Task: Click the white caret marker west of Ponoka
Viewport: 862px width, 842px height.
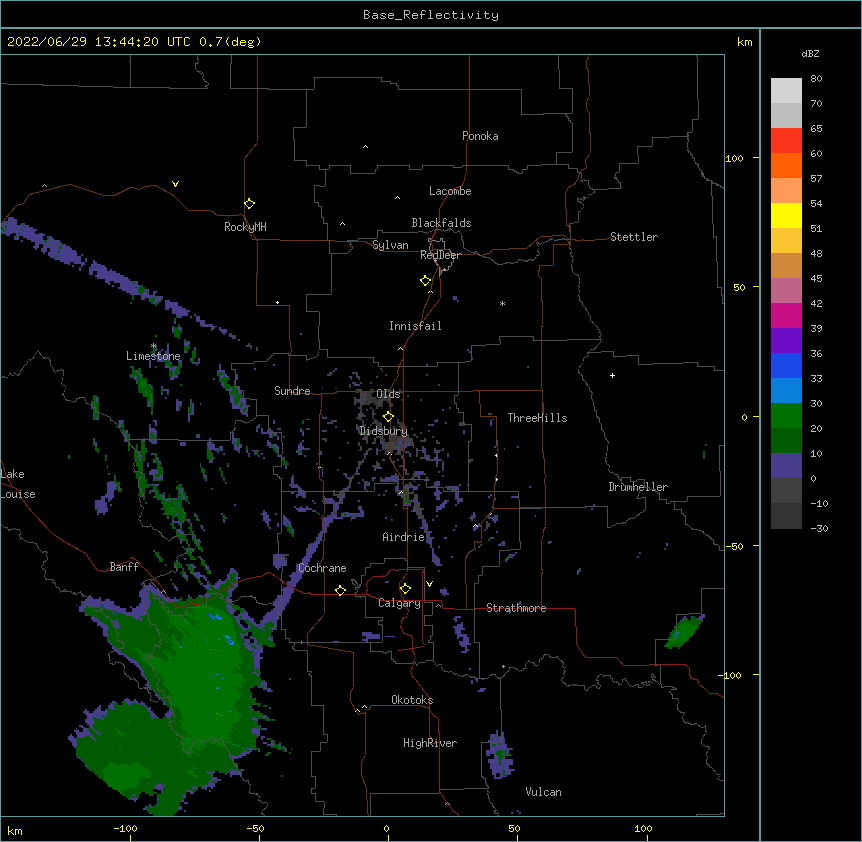Action: point(366,147)
